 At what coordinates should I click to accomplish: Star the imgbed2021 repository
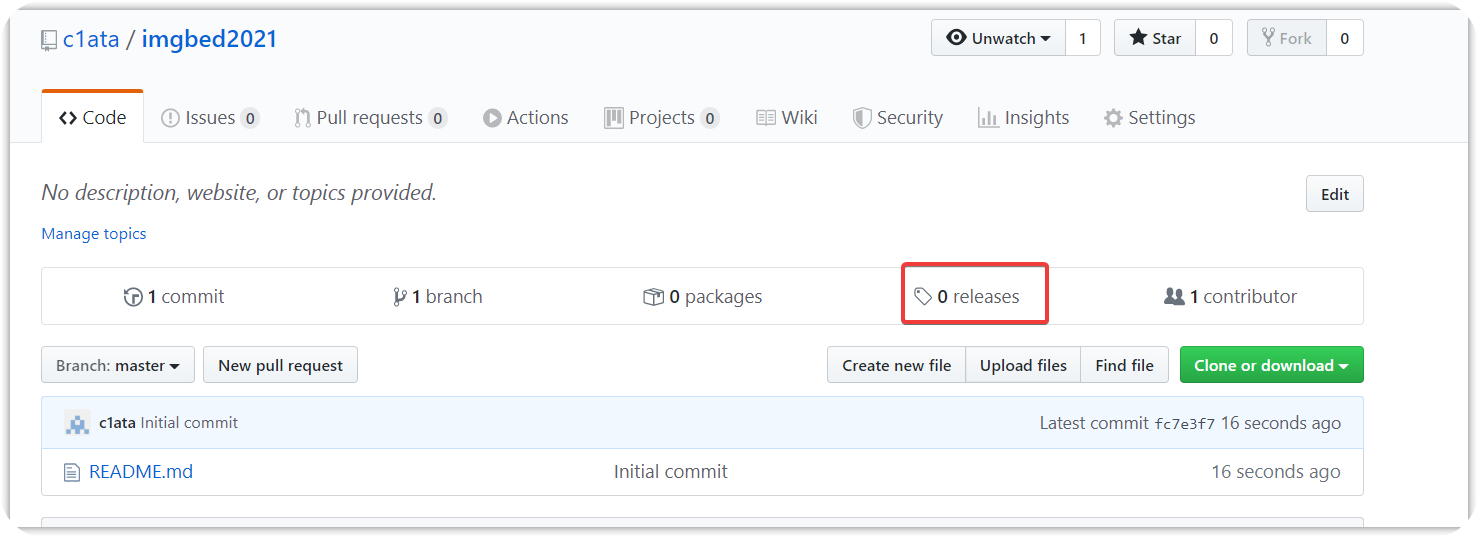[1155, 38]
